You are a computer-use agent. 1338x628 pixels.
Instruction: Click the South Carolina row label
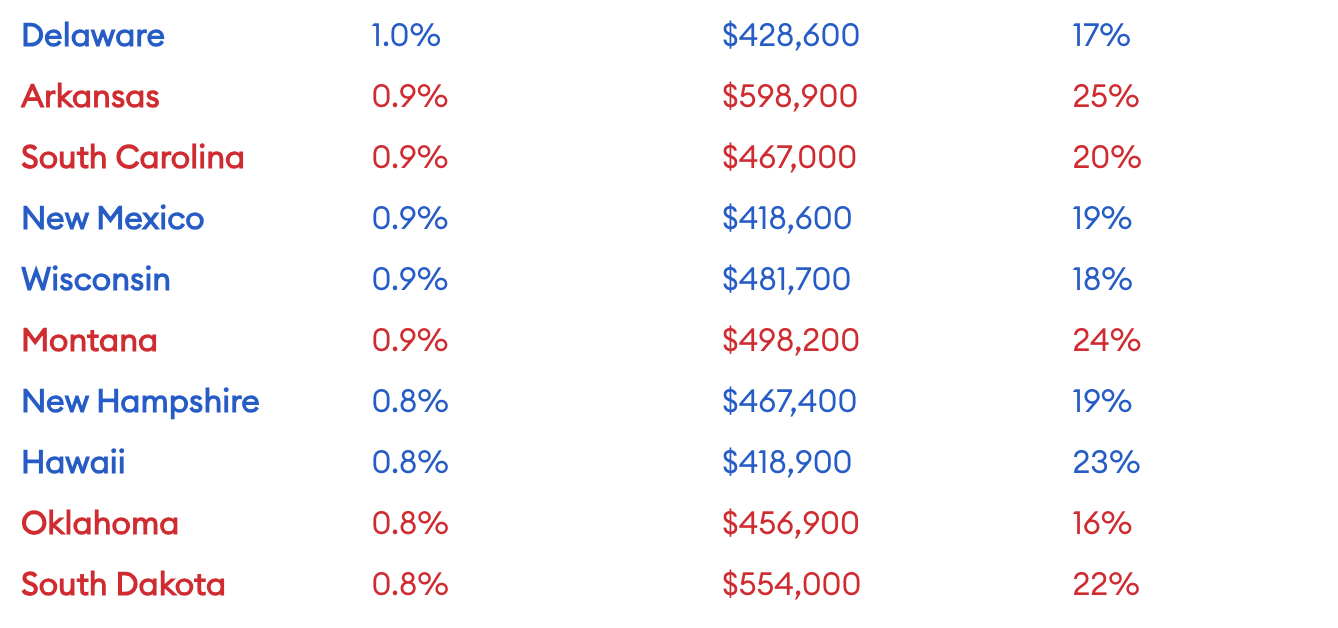tap(133, 158)
